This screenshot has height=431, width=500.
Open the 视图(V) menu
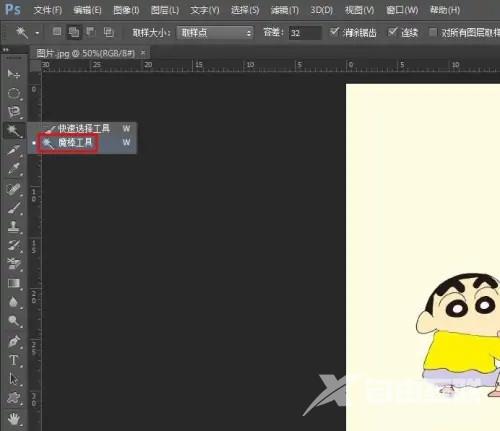pyautogui.click(x=360, y=10)
